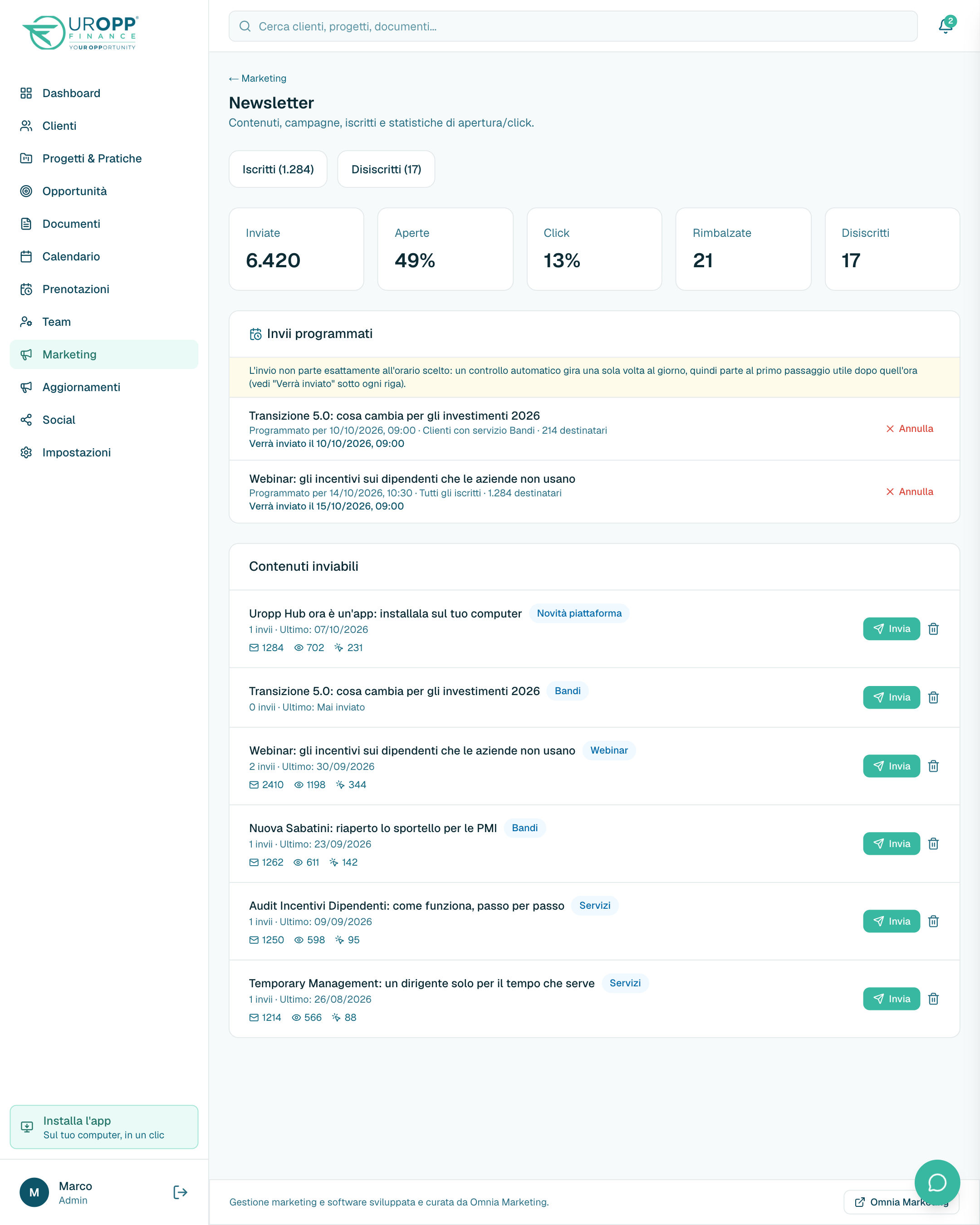
Task: Click the Servizi tag on Temporary Management
Action: tap(625, 984)
